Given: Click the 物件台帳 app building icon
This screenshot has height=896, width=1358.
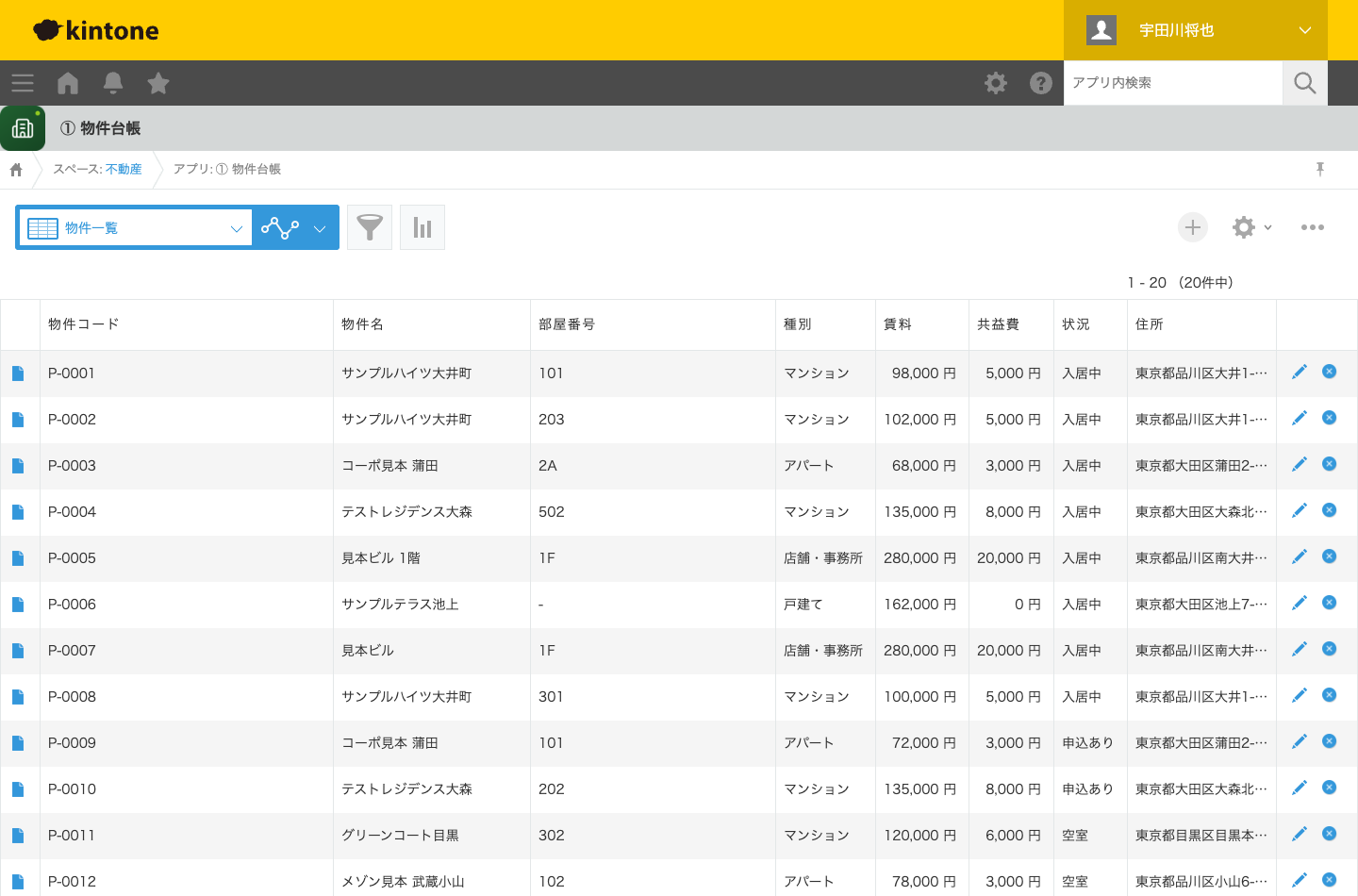Looking at the screenshot, I should [23, 128].
